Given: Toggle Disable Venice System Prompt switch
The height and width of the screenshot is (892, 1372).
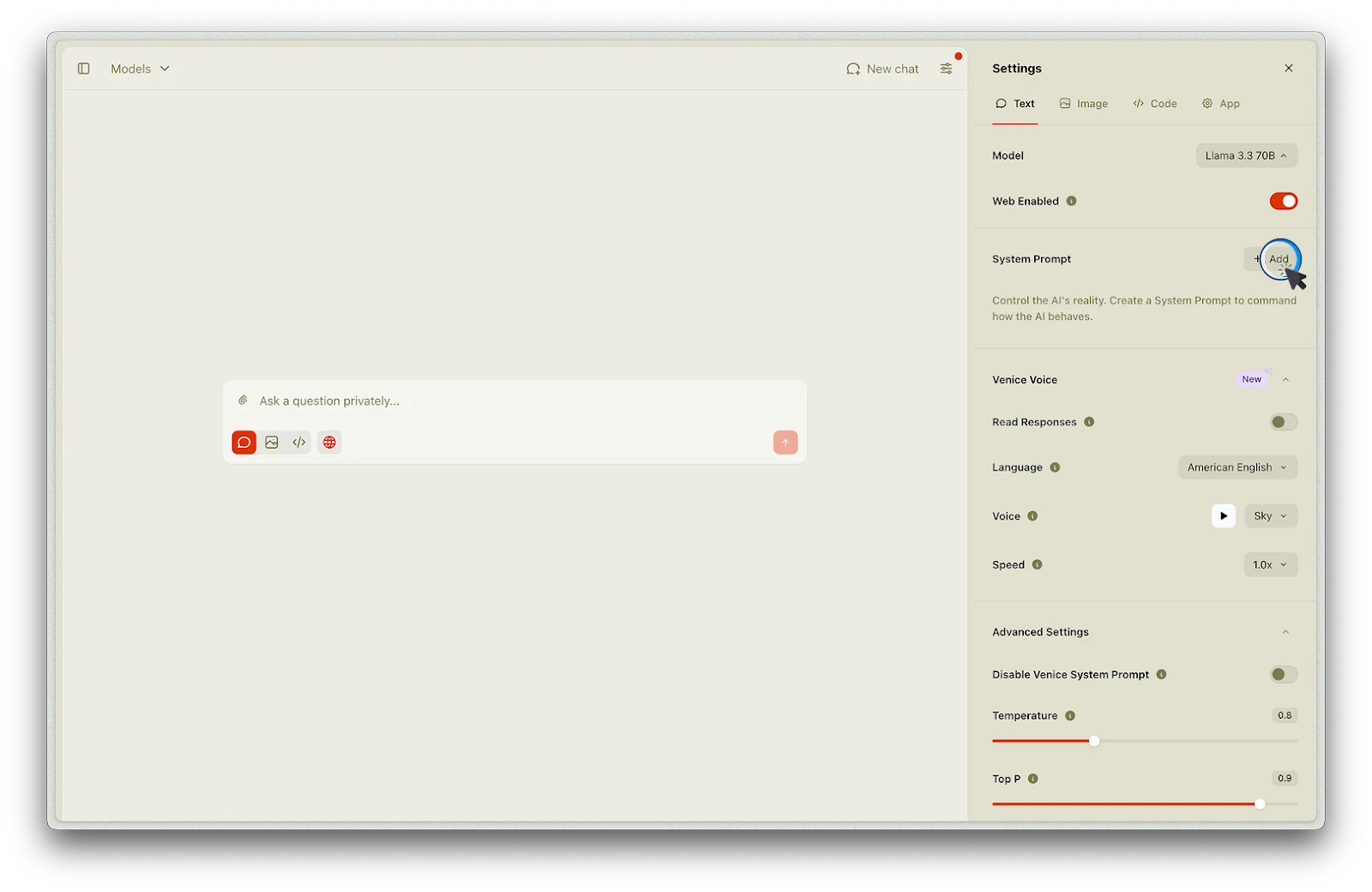Looking at the screenshot, I should pyautogui.click(x=1283, y=675).
